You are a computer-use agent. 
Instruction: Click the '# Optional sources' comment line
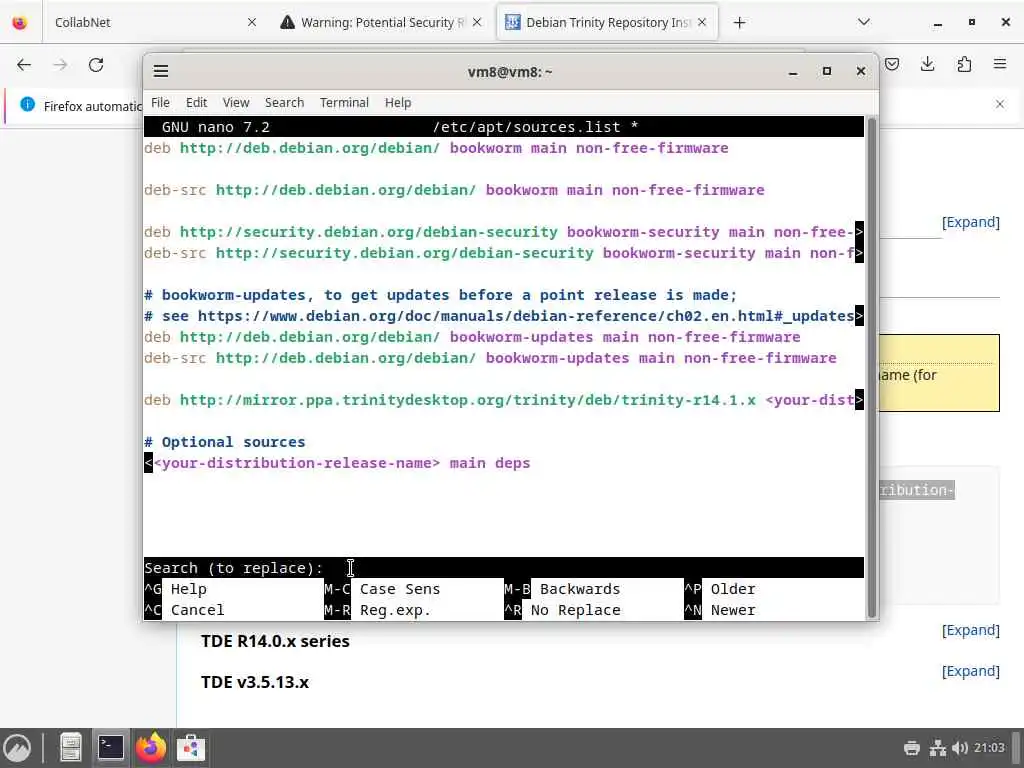tap(225, 442)
